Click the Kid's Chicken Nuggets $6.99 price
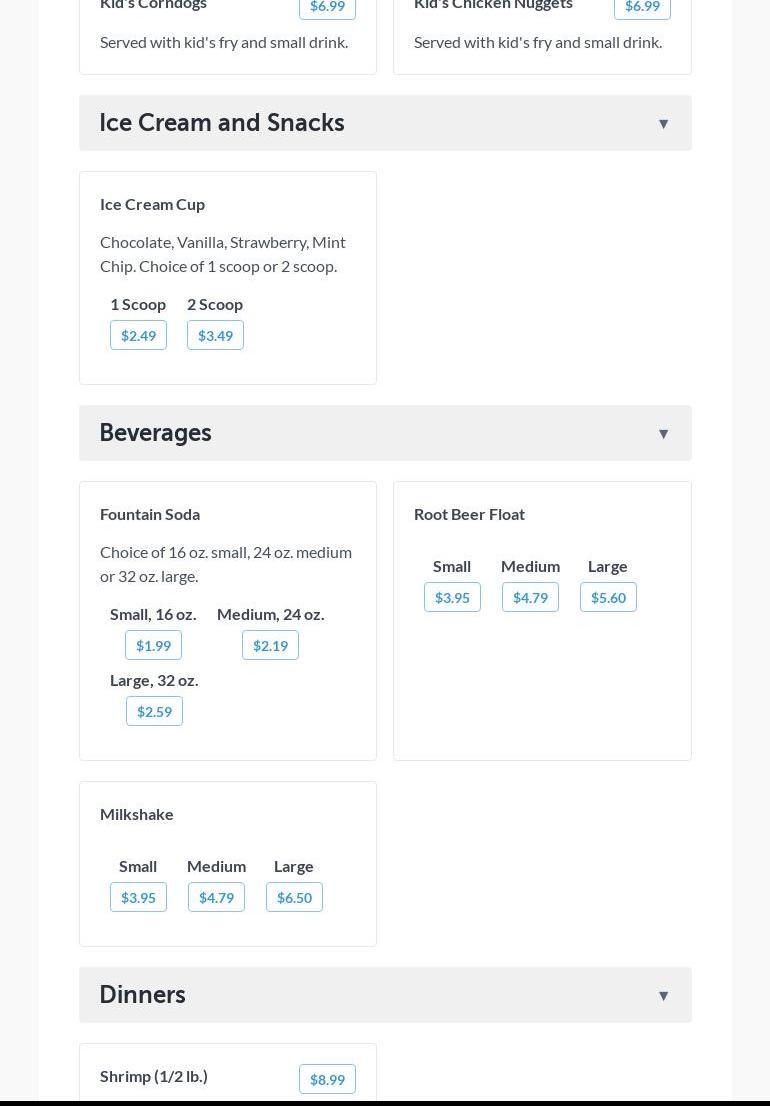The height and width of the screenshot is (1106, 770). coord(642,7)
